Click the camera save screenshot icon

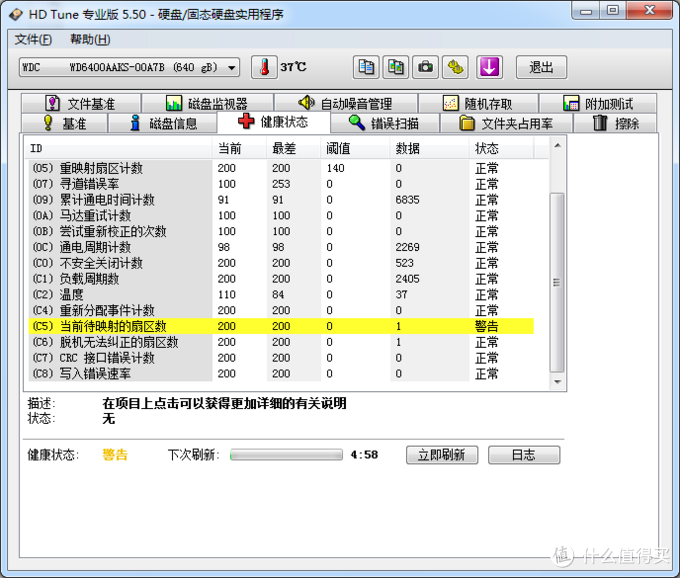(426, 67)
